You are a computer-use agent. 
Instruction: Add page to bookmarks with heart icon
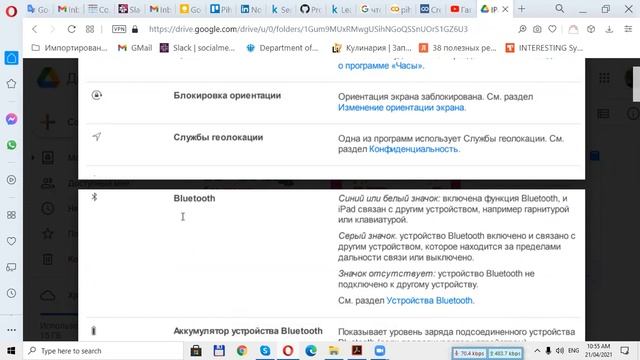552,29
